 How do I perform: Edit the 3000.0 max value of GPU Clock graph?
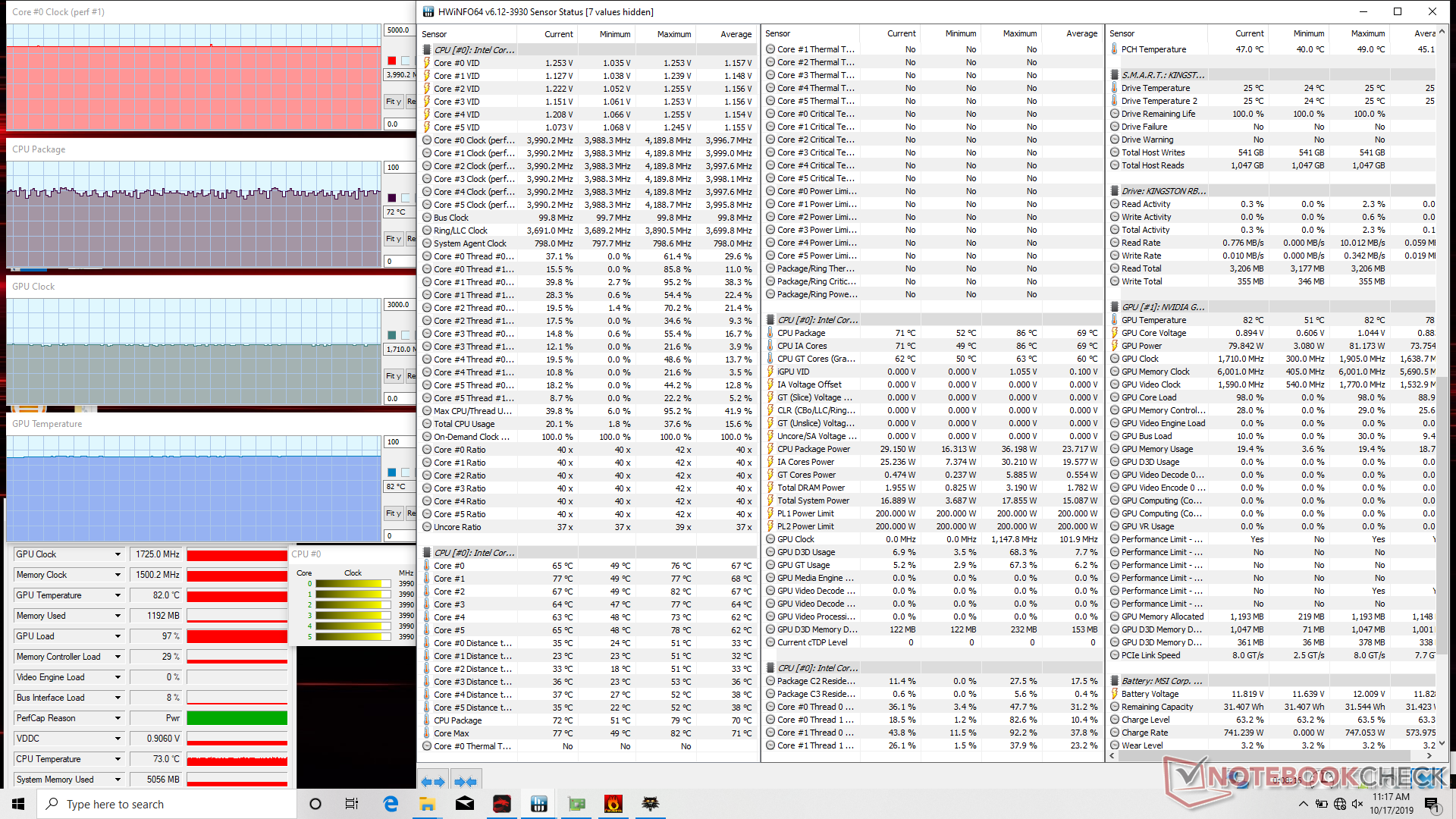[x=399, y=305]
